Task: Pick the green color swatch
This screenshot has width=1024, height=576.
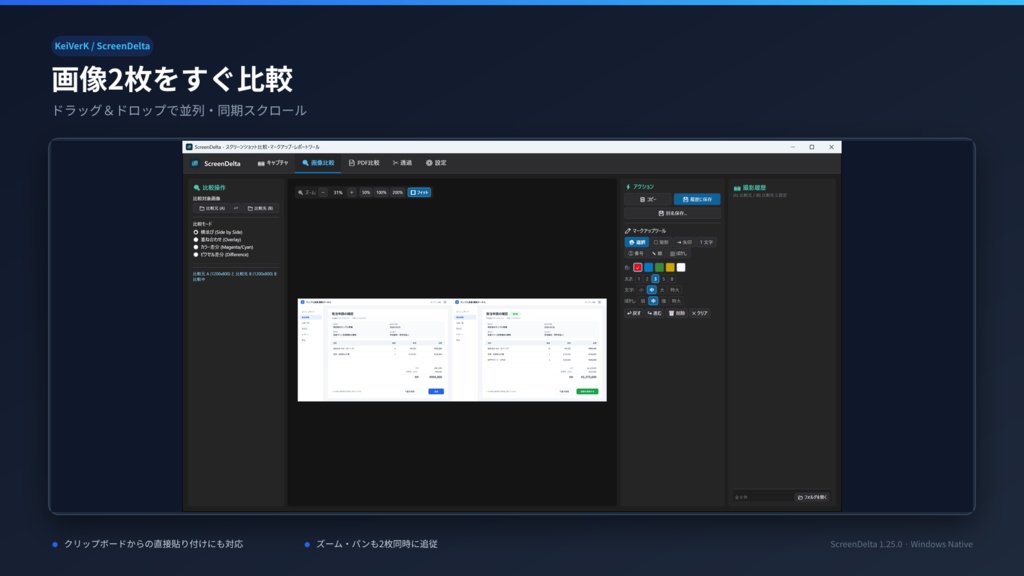Action: tap(660, 267)
